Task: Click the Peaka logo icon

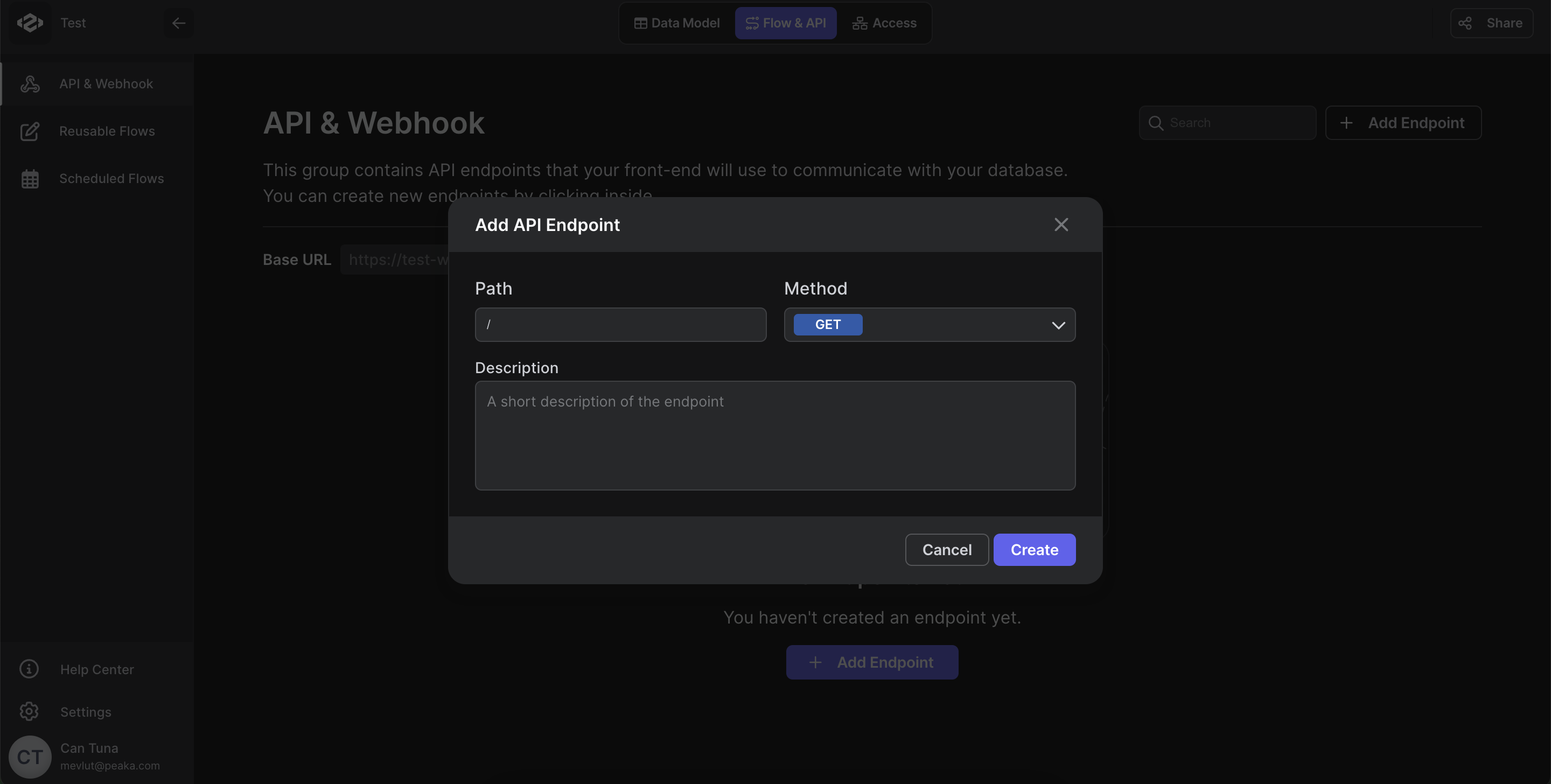Action: pyautogui.click(x=30, y=23)
